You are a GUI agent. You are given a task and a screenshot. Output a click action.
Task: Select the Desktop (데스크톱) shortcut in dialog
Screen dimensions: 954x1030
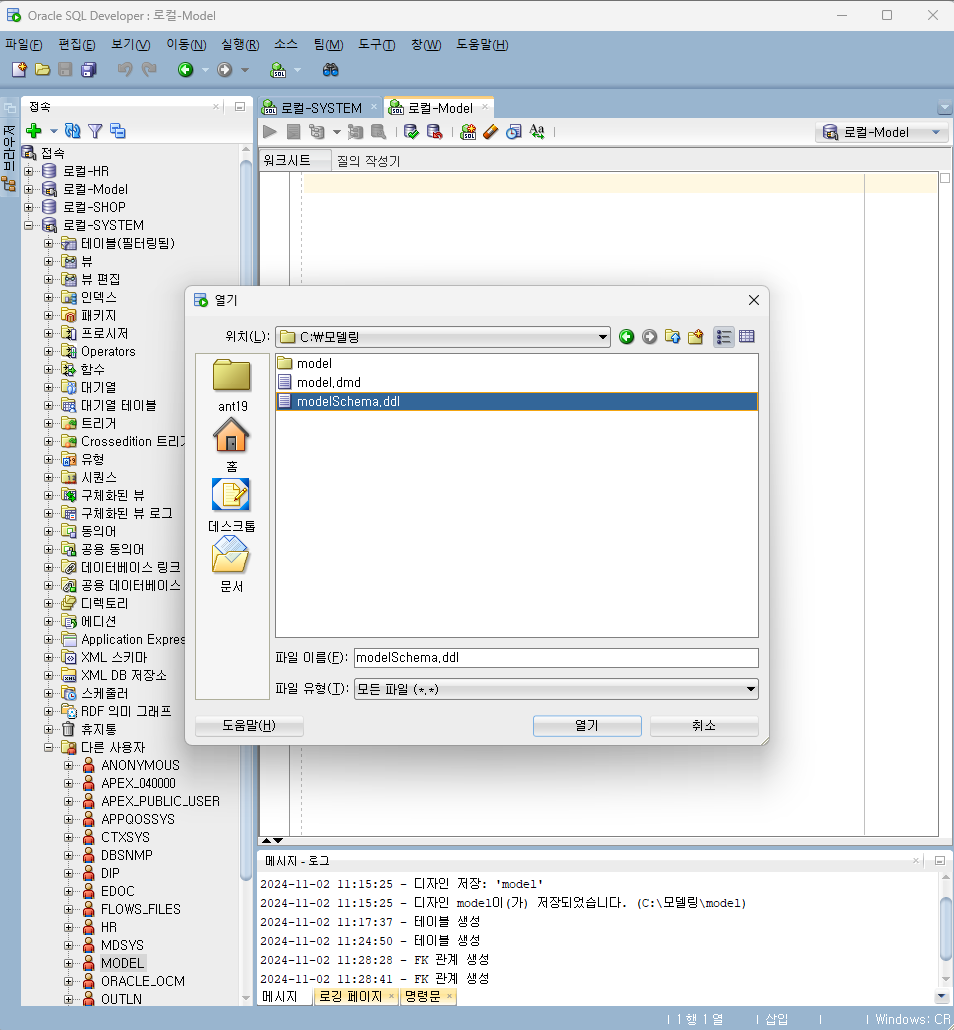[x=232, y=505]
